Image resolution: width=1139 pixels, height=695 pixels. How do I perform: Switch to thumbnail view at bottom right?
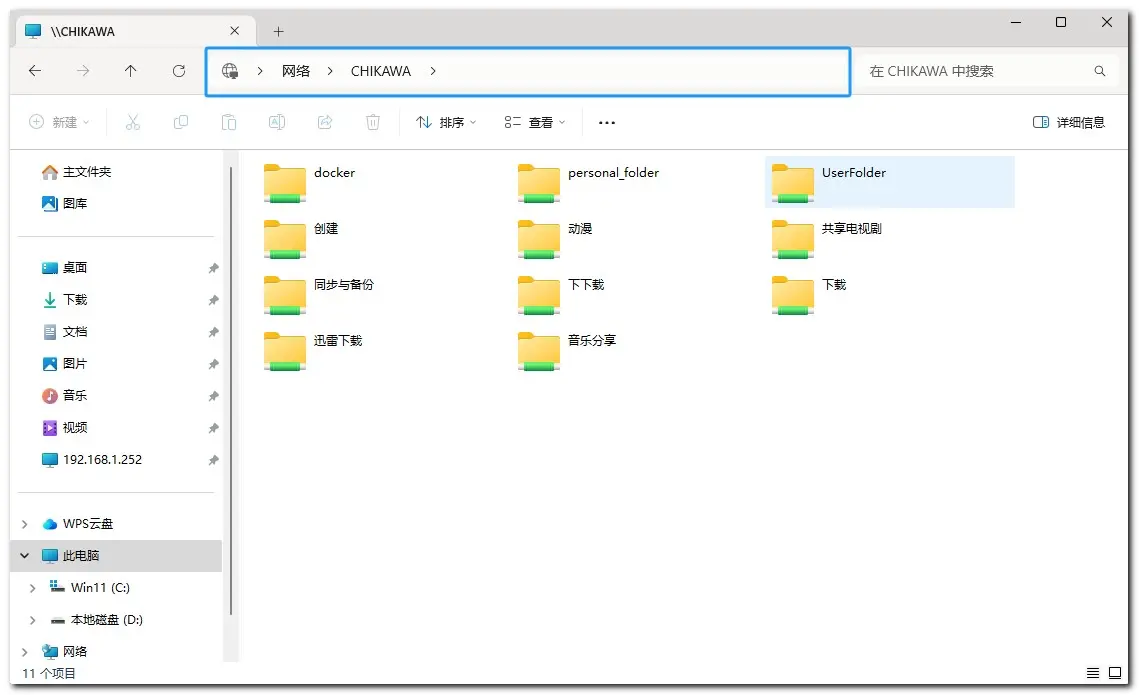(1116, 673)
